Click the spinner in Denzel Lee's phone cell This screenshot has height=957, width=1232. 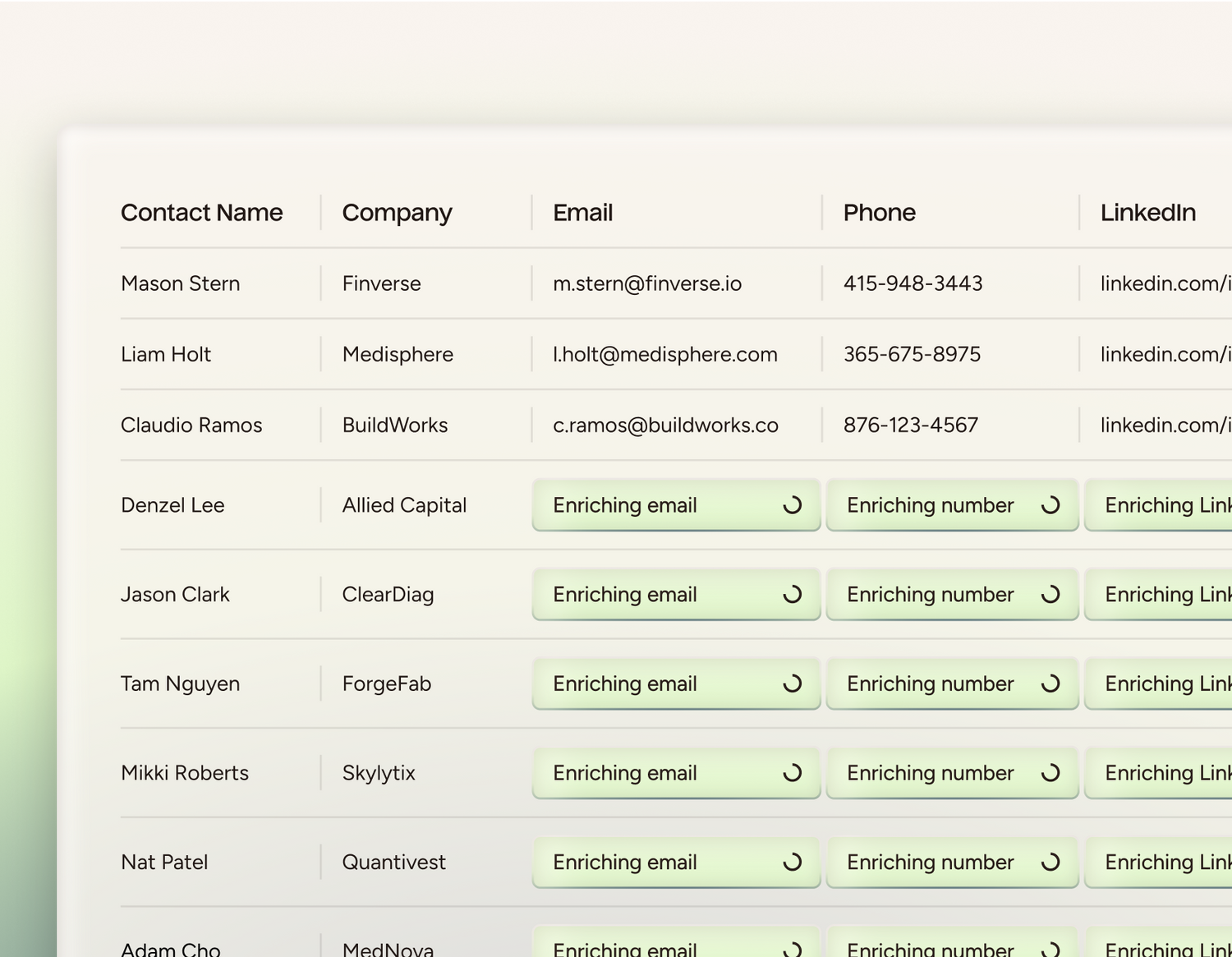[1050, 505]
